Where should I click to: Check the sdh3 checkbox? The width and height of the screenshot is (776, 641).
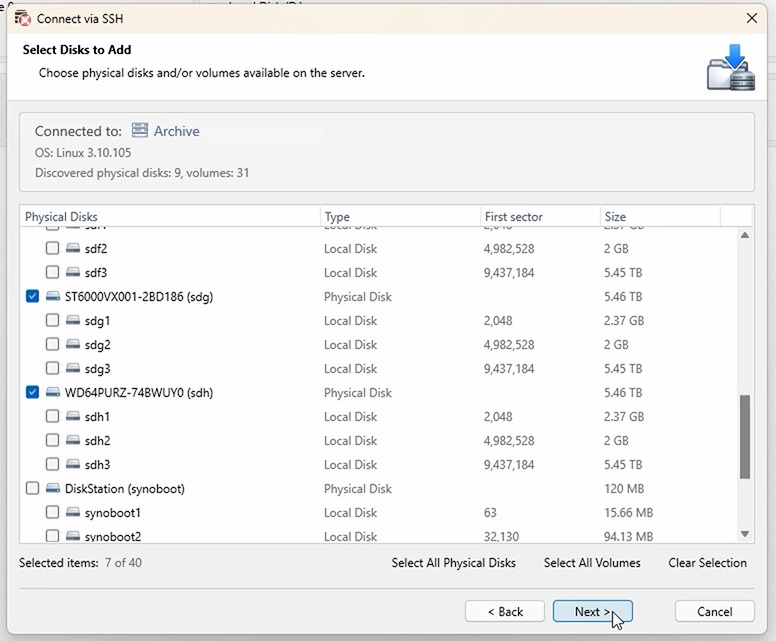(52, 464)
